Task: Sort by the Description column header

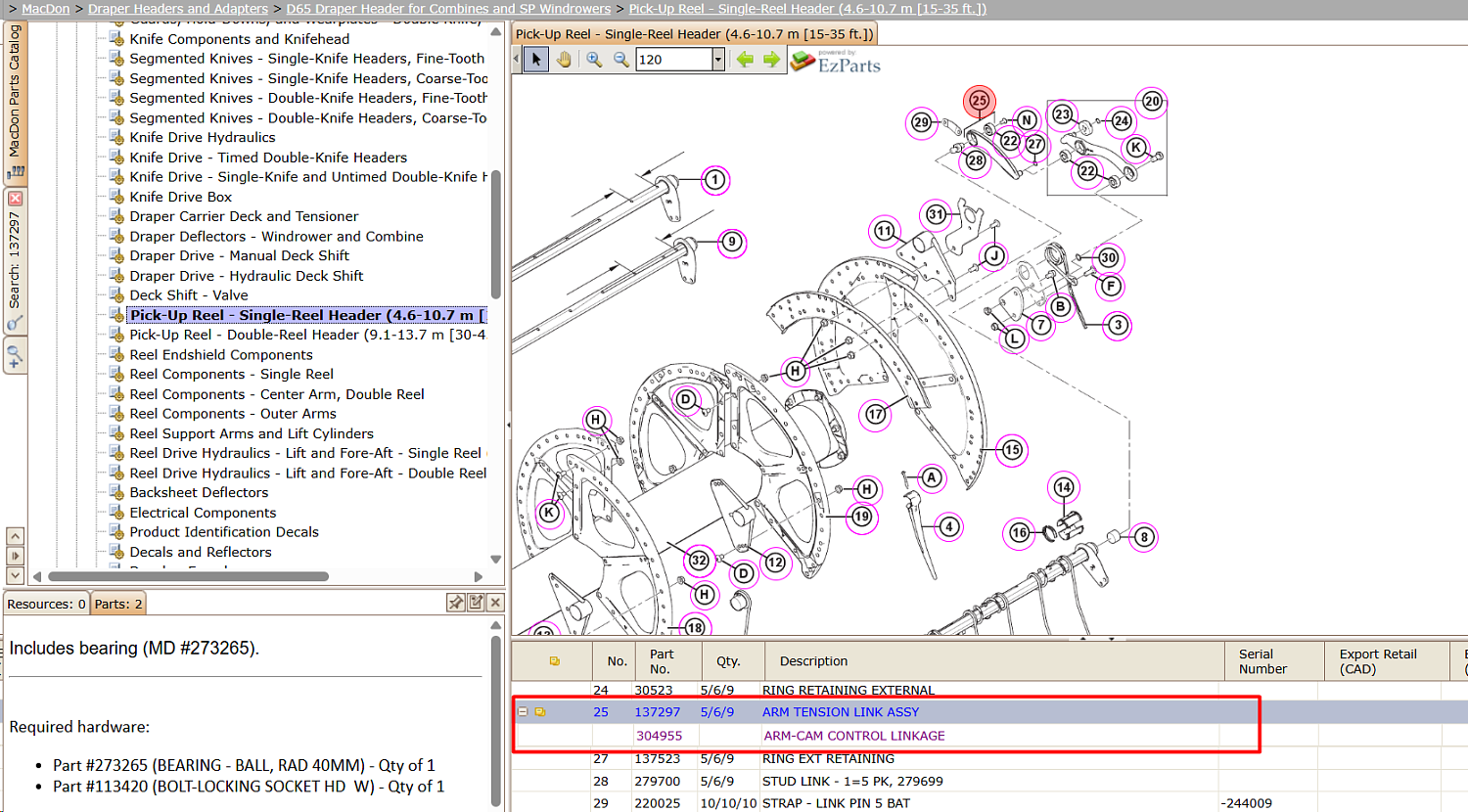Action: [994, 661]
